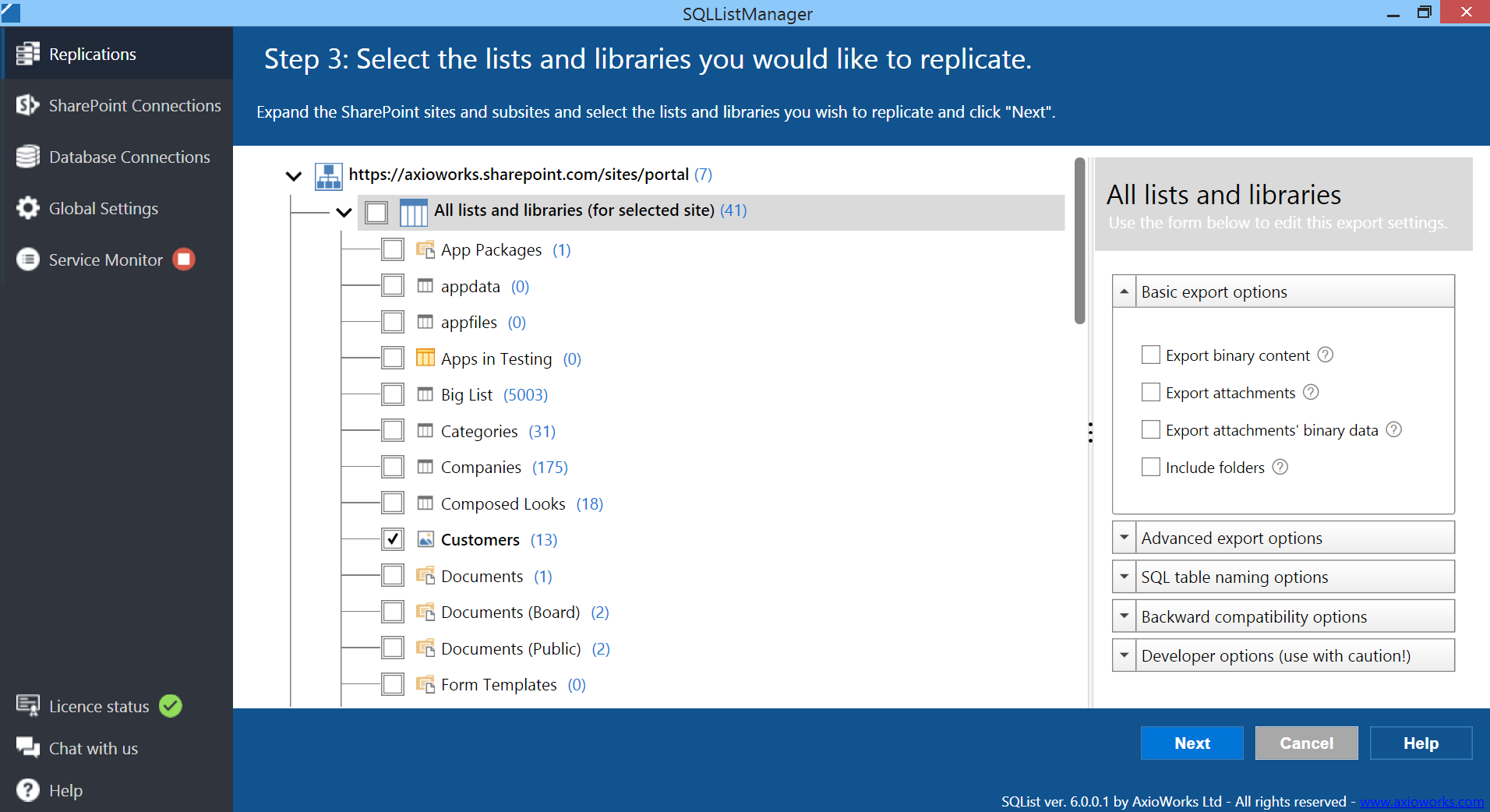Image resolution: width=1490 pixels, height=812 pixels.
Task: Tick the All lists and libraries checkbox
Action: 376,212
